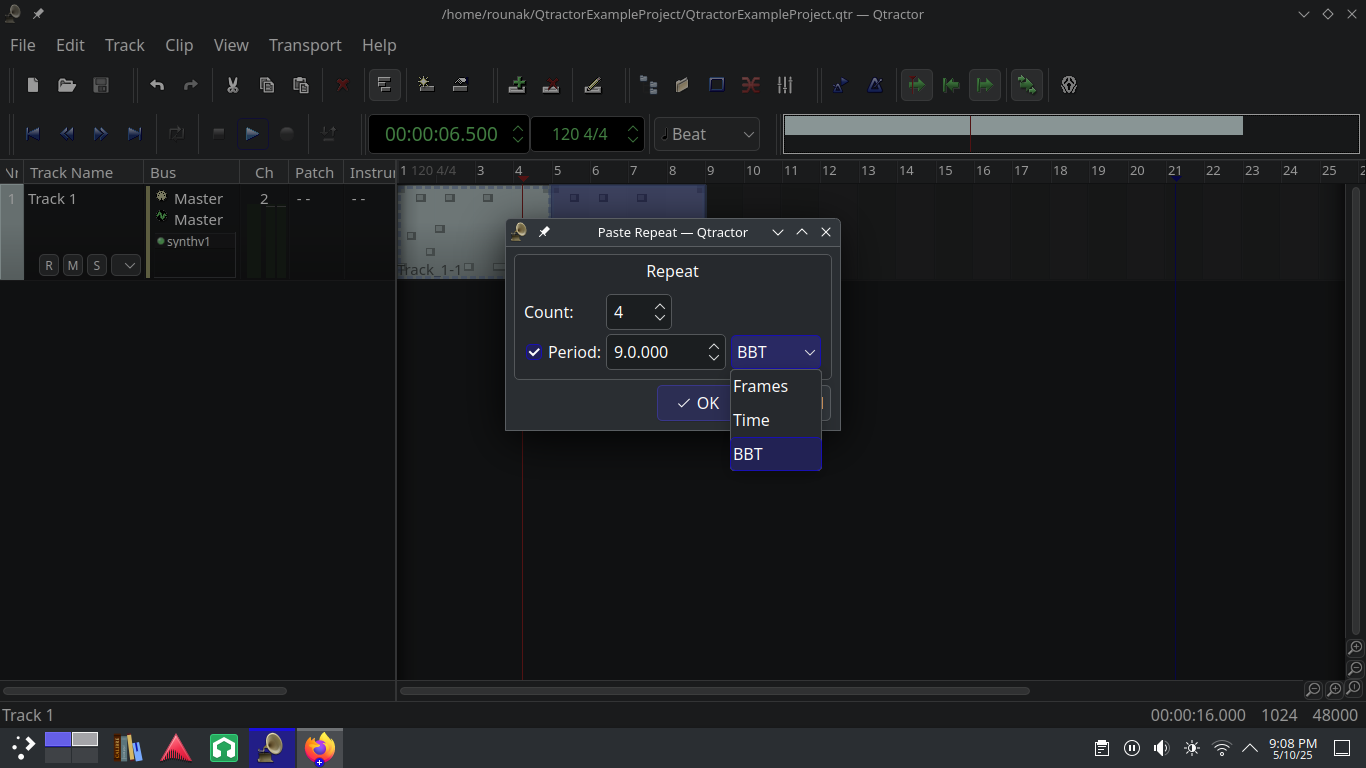Click the highlighted clip select mode icon
The width and height of the screenshot is (1366, 768).
384,85
